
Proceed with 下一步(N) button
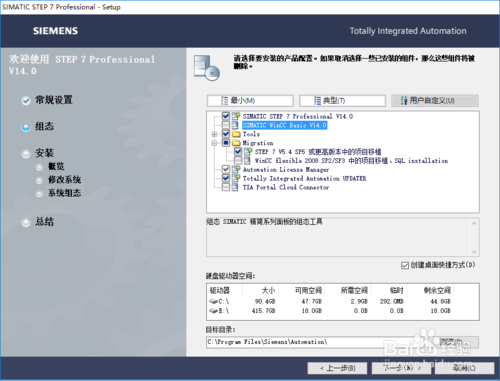tap(402, 368)
